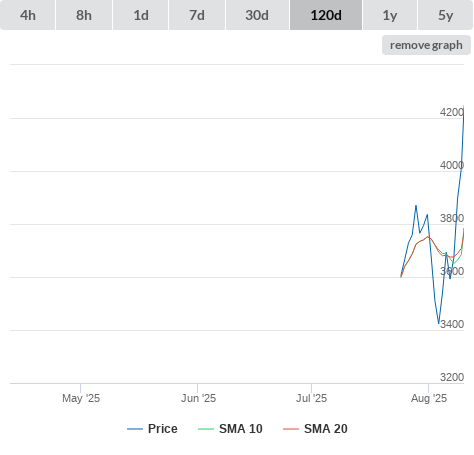This screenshot has height=455, width=474.
Task: Click the Aug '25 axis tick label
Action: 429,398
